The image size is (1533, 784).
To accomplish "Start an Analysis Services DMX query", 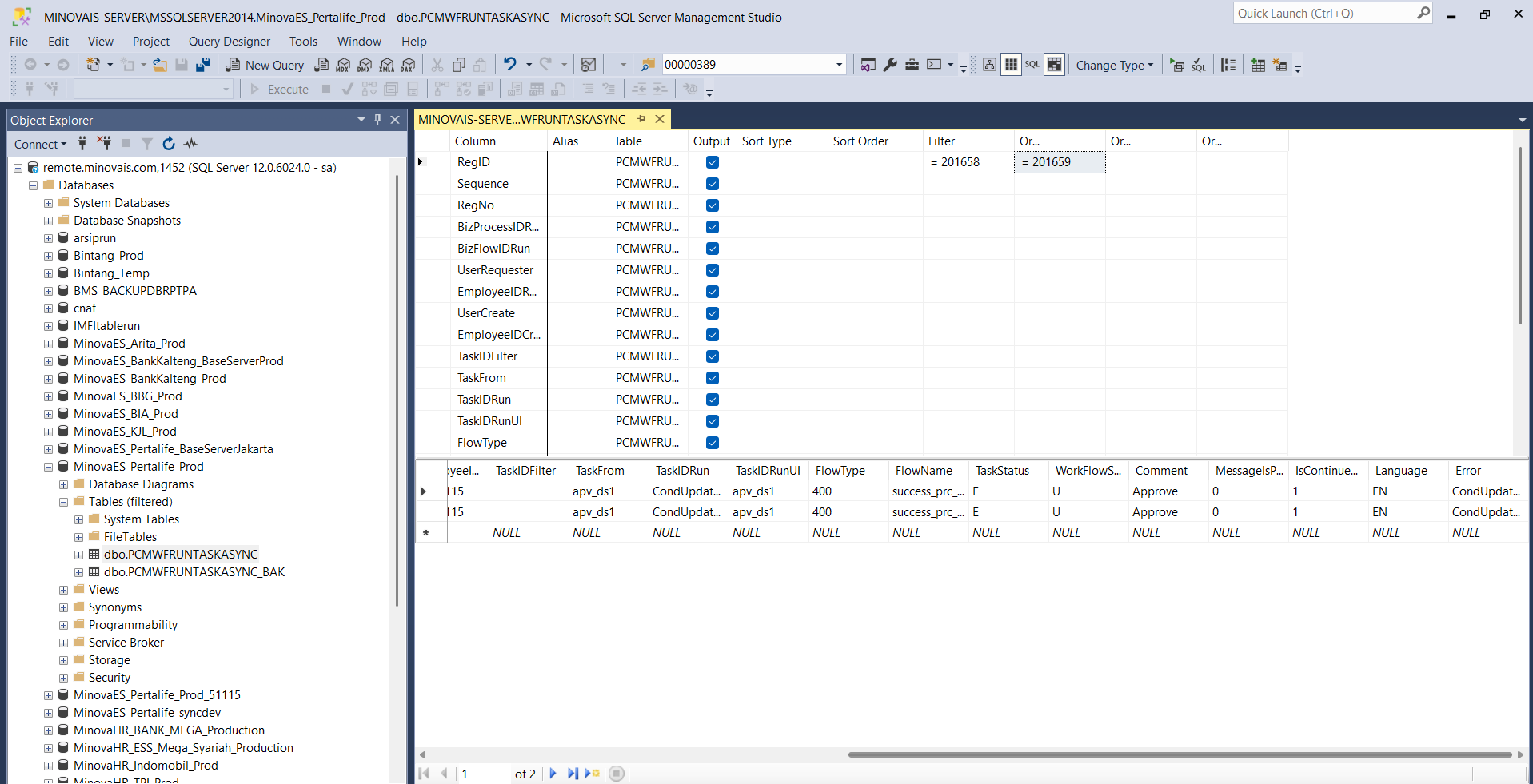I will click(x=365, y=65).
